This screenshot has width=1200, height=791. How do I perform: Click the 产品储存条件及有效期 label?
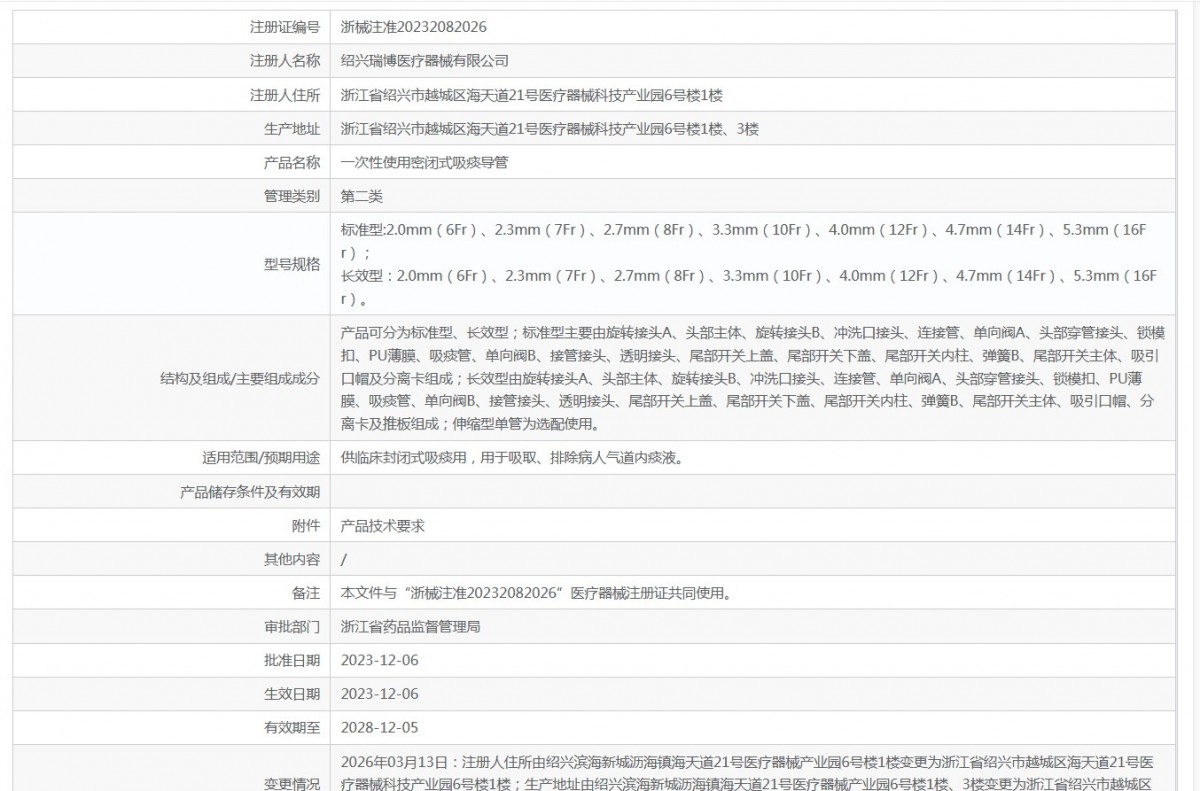pyautogui.click(x=250, y=491)
